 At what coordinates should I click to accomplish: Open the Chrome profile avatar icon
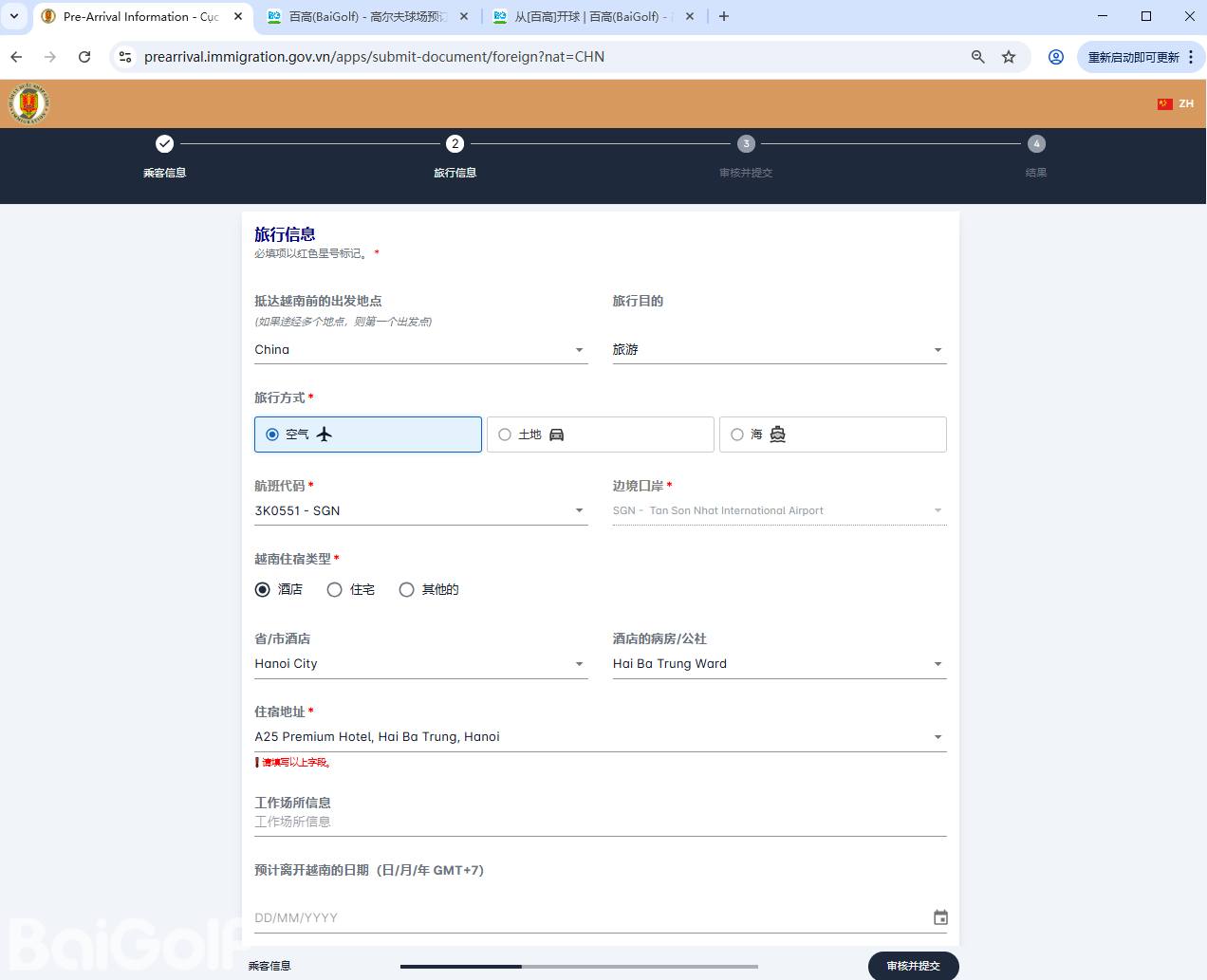point(1055,57)
